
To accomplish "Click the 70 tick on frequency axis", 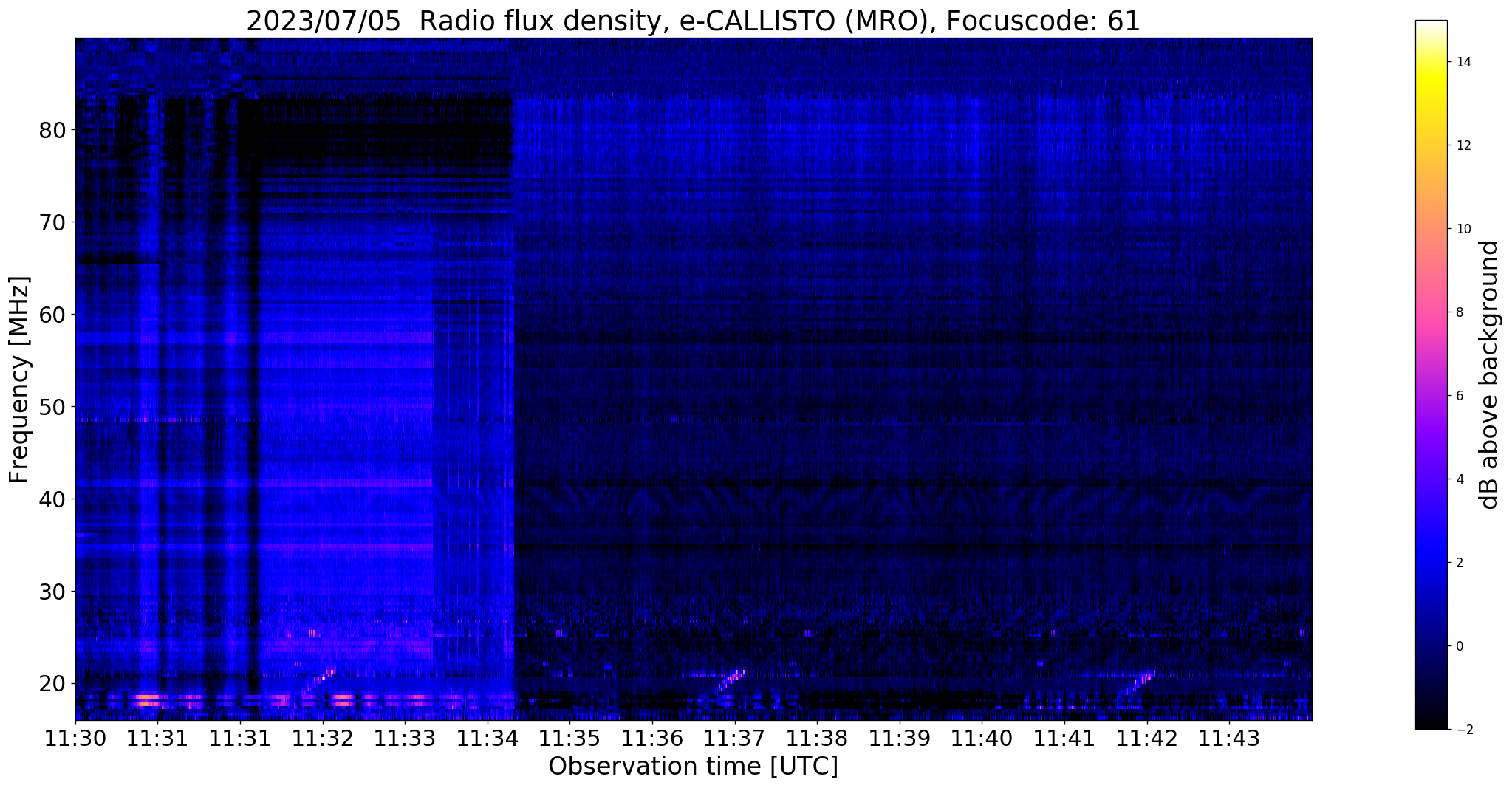I will [52, 222].
